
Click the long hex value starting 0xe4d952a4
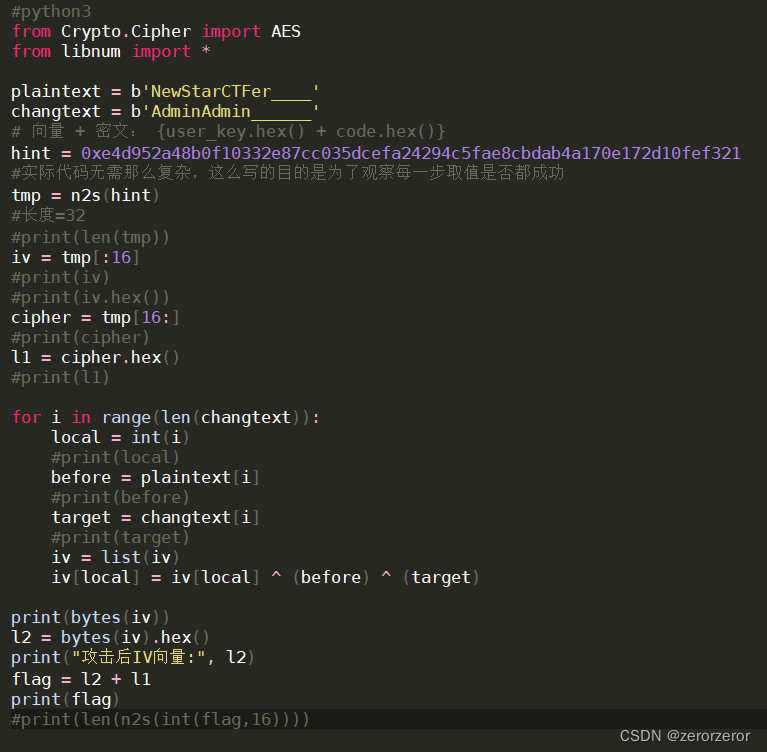pos(411,153)
